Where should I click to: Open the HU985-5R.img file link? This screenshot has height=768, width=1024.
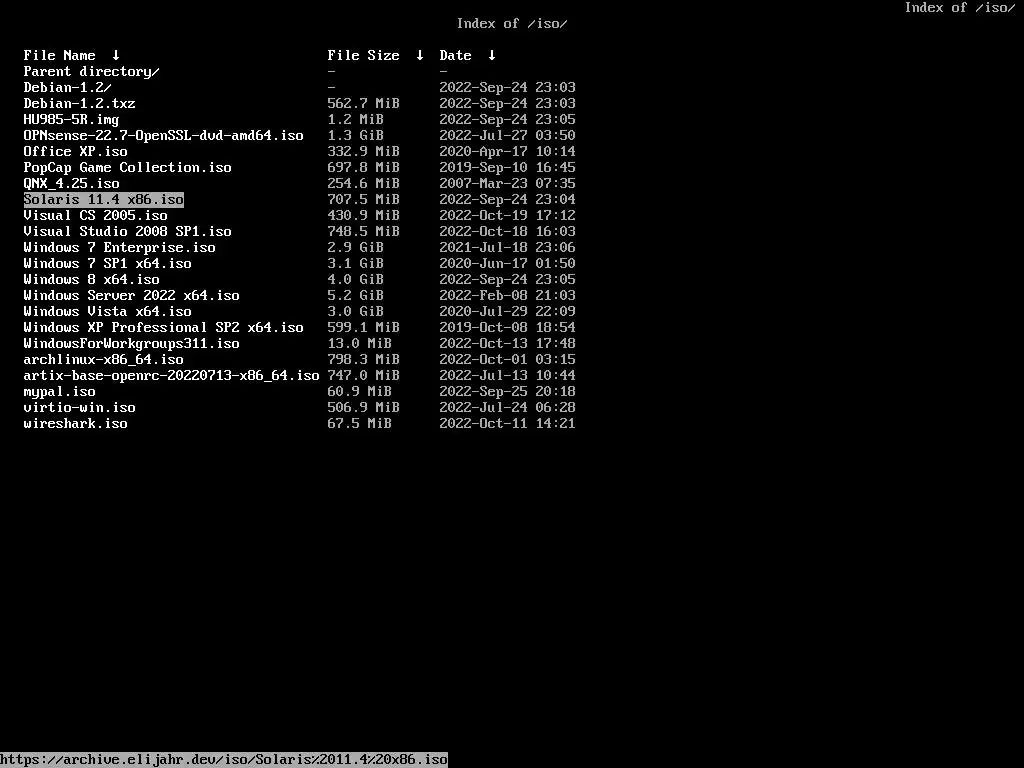click(71, 120)
